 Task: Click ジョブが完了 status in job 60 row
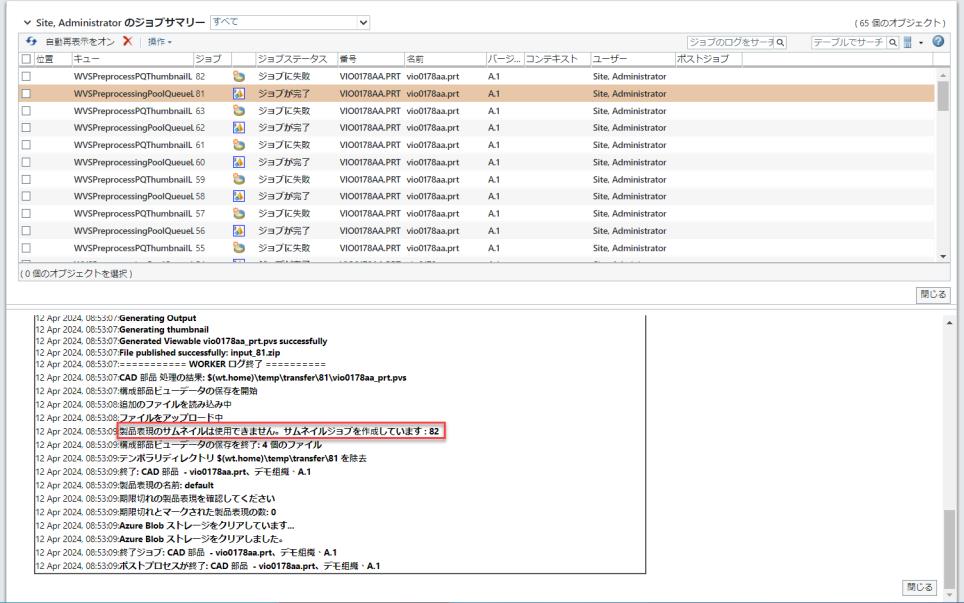pos(284,162)
